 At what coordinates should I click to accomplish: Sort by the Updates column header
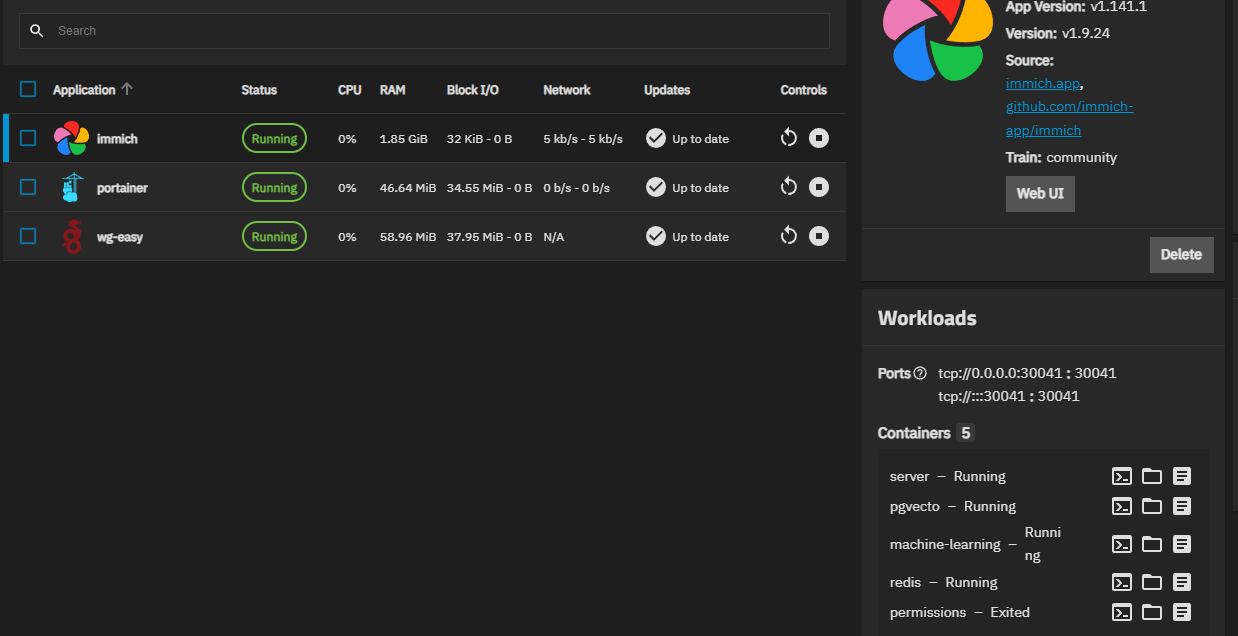tap(667, 90)
